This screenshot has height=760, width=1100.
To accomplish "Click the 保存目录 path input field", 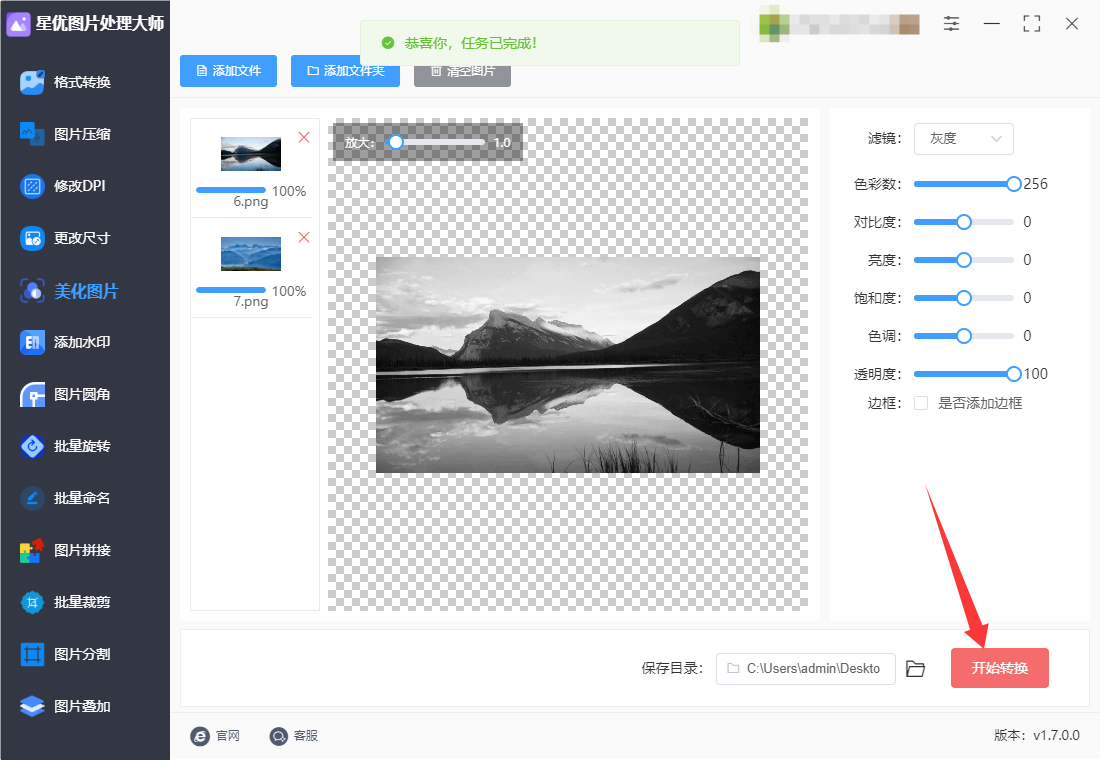I will pyautogui.click(x=805, y=669).
